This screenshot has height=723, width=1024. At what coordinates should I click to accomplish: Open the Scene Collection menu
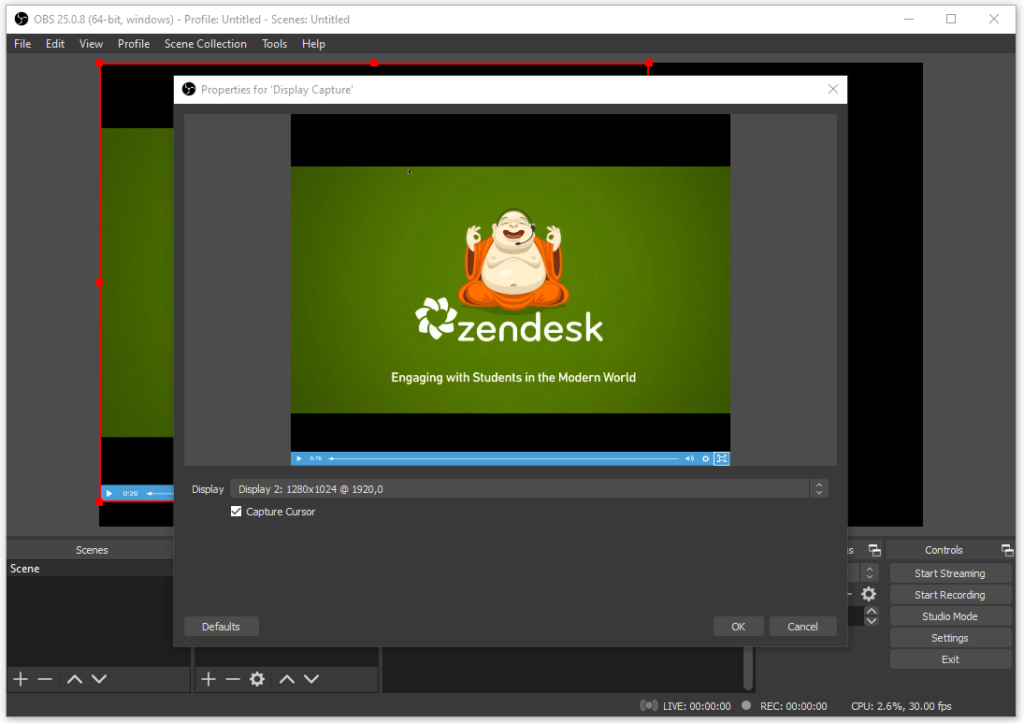click(x=205, y=44)
